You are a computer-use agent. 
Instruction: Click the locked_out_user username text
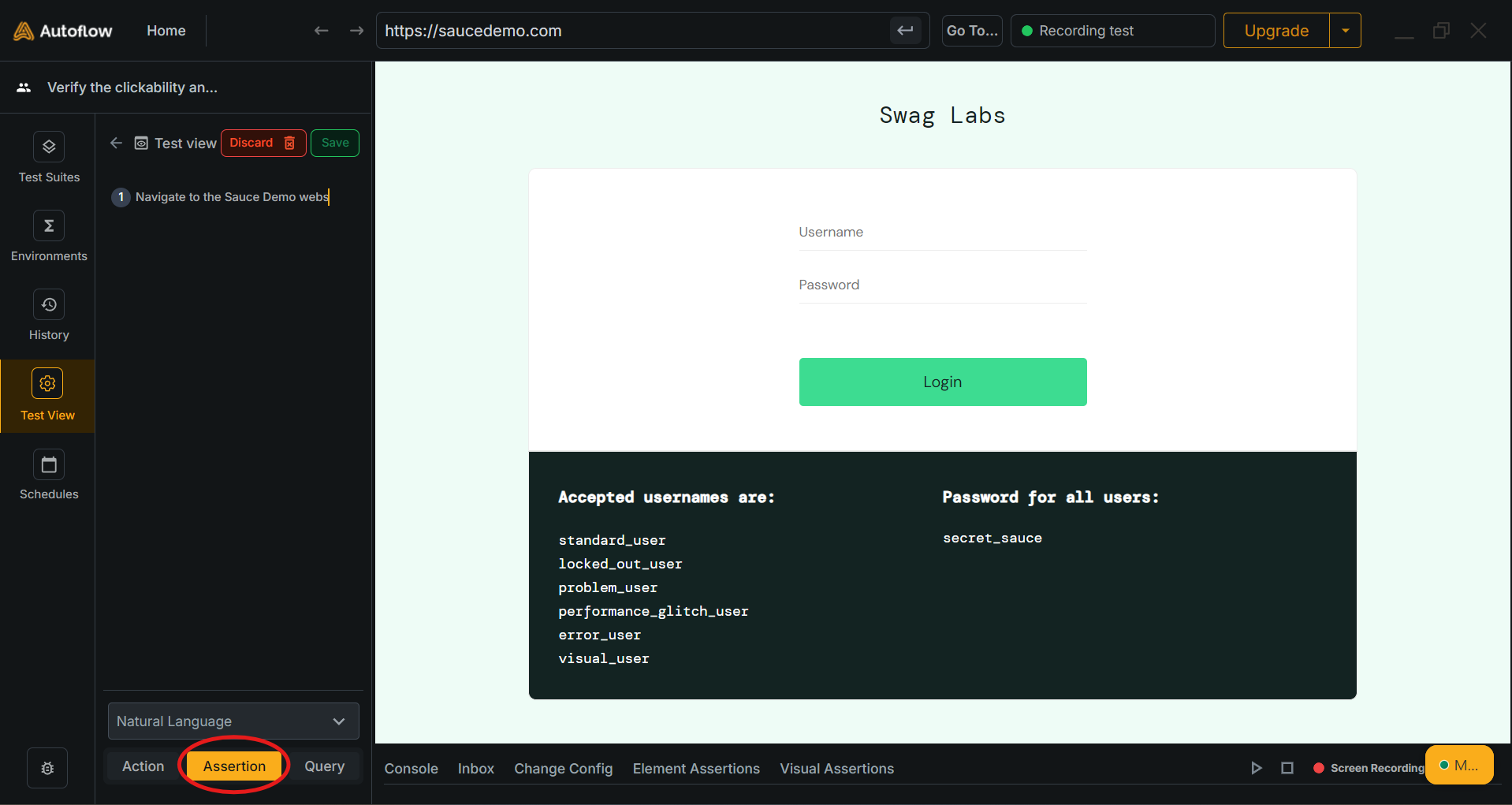pyautogui.click(x=620, y=564)
